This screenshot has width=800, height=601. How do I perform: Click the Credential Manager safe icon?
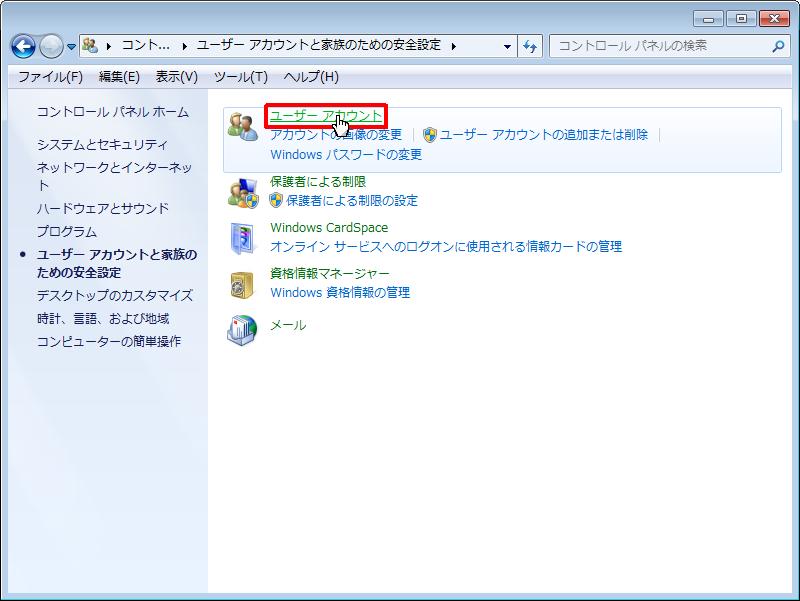pos(243,284)
